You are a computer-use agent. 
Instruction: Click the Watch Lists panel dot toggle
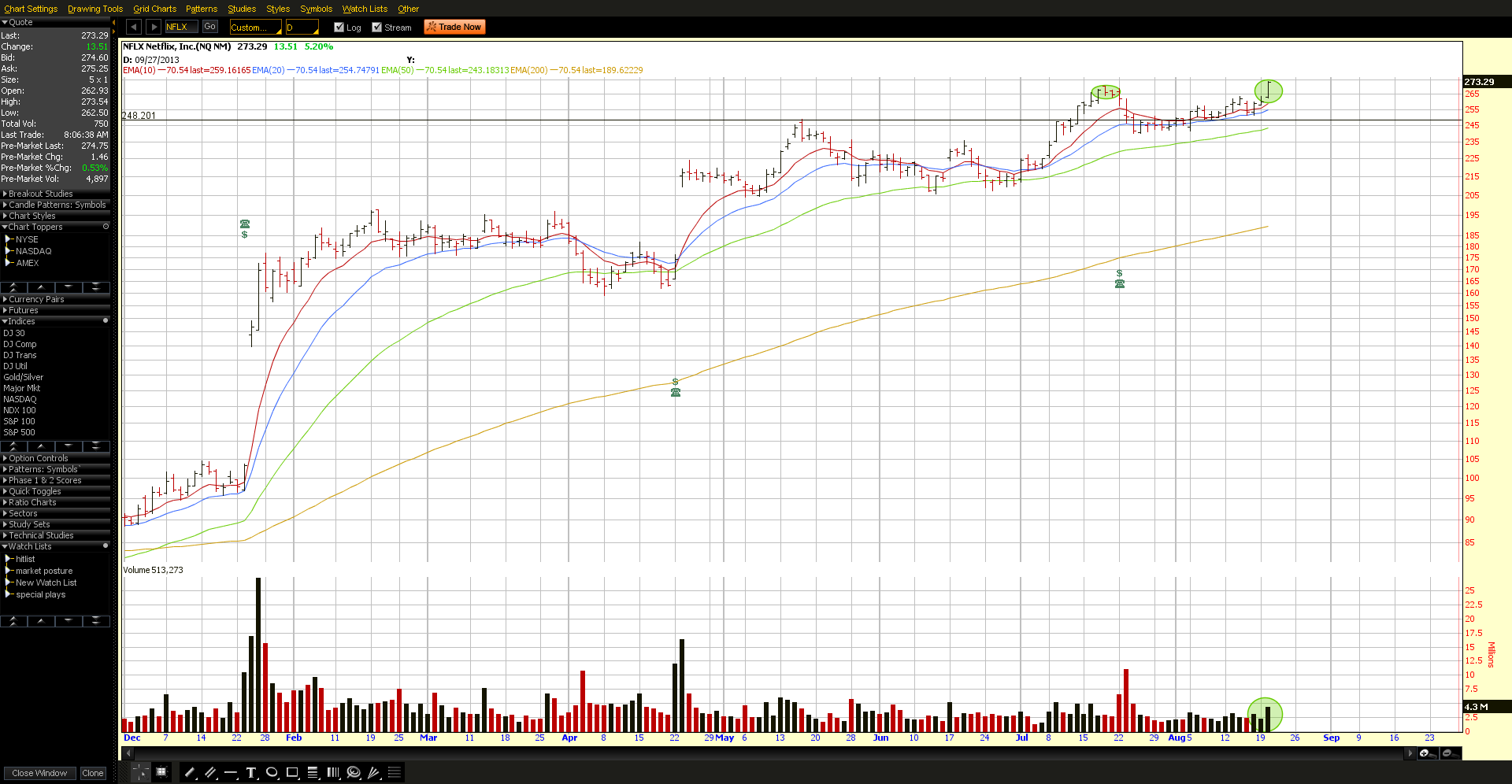pyautogui.click(x=106, y=546)
